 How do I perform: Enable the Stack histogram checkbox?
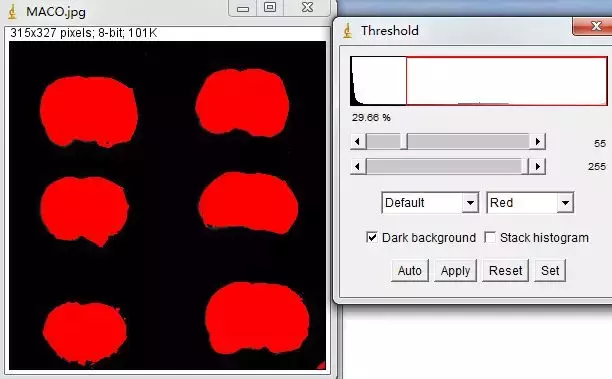click(x=490, y=237)
